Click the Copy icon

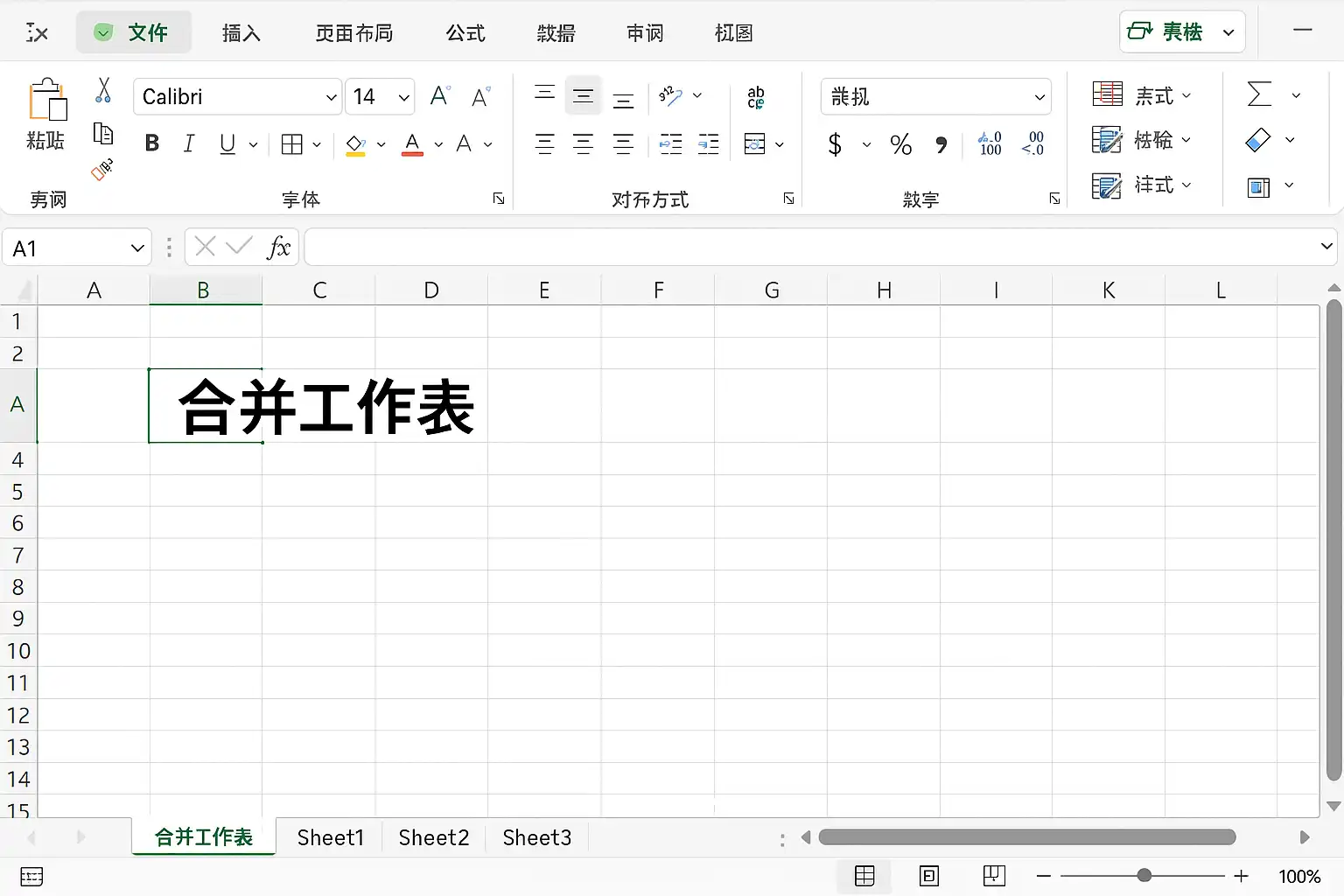pyautogui.click(x=103, y=133)
